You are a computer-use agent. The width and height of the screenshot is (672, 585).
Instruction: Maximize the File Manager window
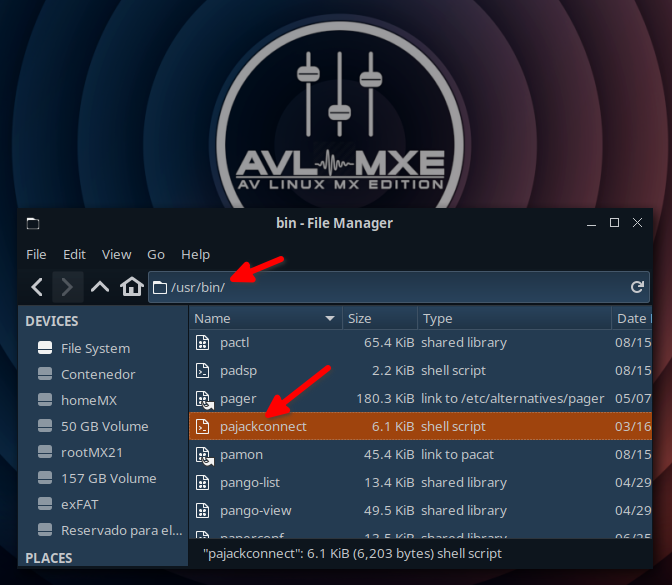coord(614,223)
